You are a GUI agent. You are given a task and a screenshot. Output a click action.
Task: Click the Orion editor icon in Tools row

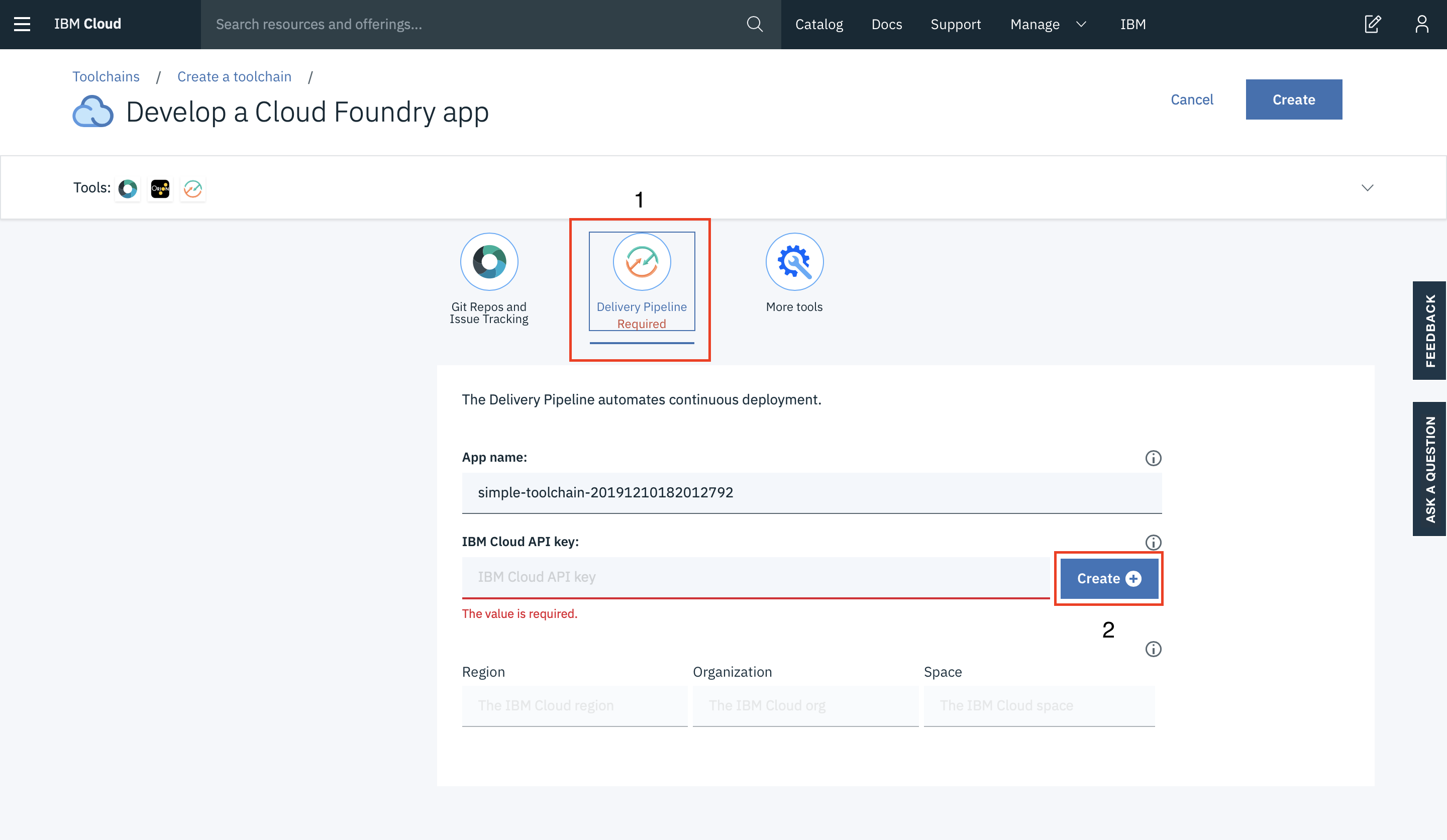(160, 188)
